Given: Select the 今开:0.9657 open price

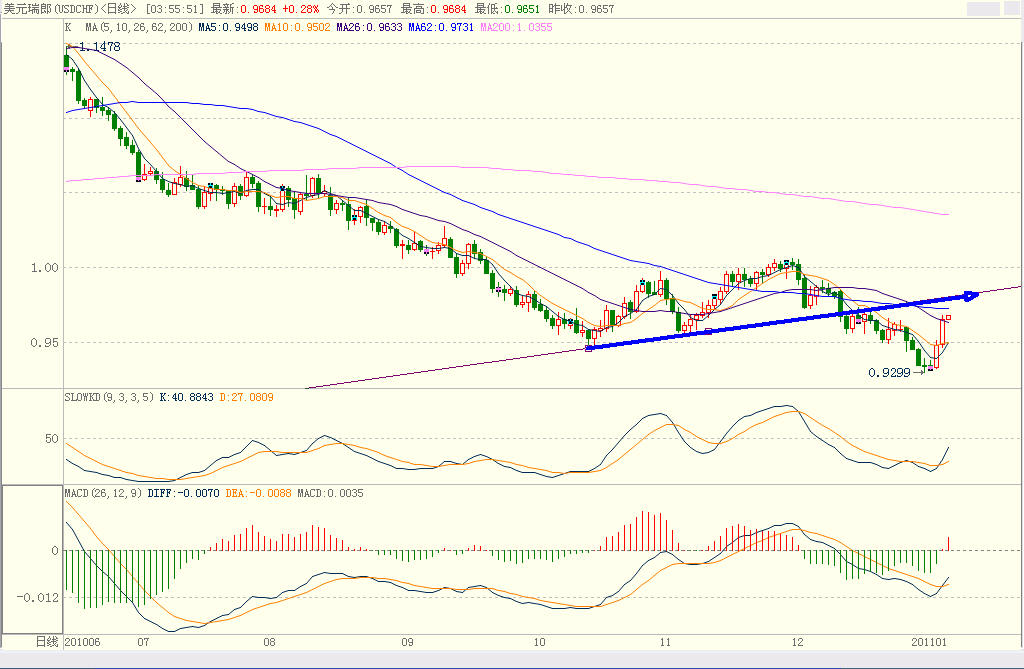Looking at the screenshot, I should (x=359, y=9).
